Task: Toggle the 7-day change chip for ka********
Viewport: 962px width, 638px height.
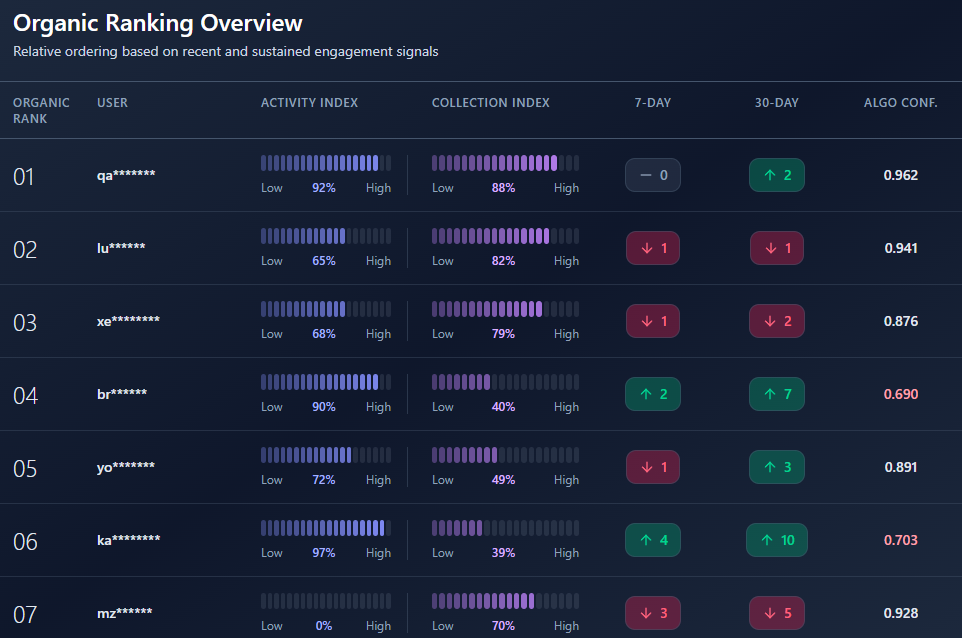Action: point(652,540)
